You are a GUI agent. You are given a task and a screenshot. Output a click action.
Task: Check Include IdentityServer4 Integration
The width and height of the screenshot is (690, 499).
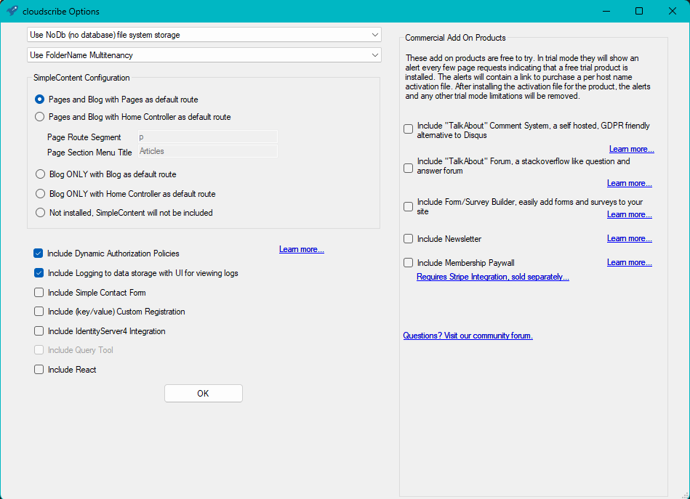[39, 331]
